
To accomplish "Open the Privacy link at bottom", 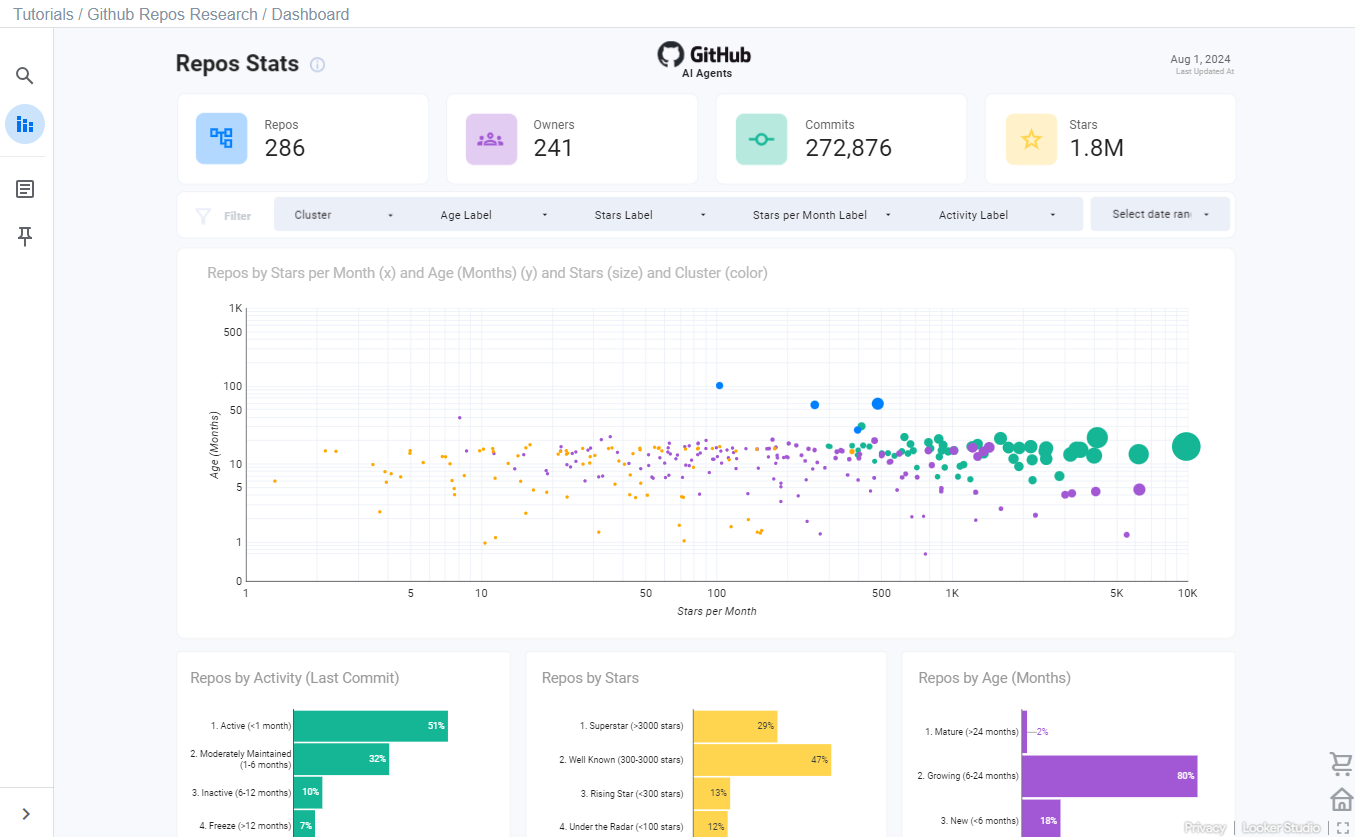I will point(1206,828).
